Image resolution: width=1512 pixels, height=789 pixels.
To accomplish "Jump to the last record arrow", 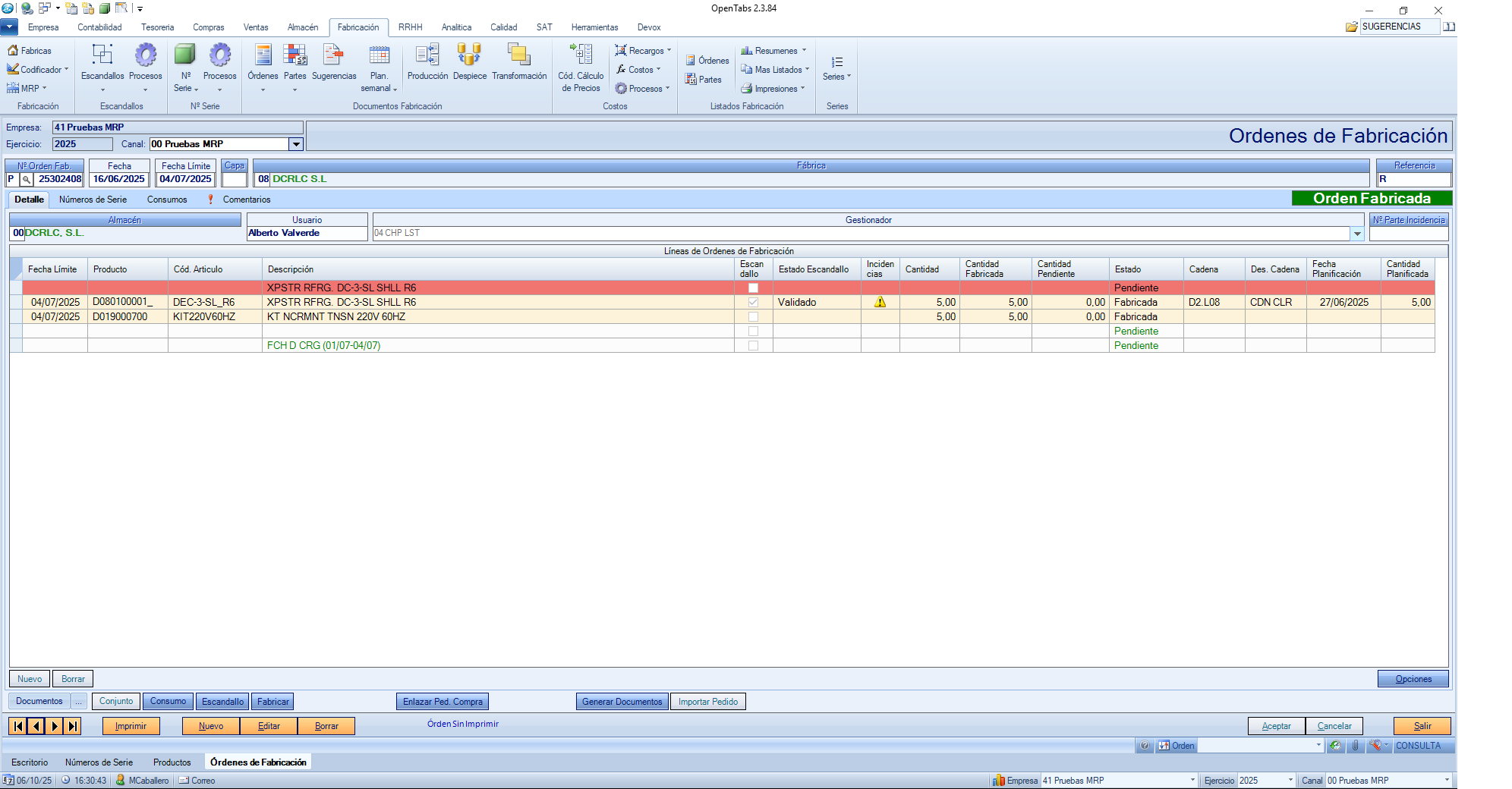I will pyautogui.click(x=73, y=726).
